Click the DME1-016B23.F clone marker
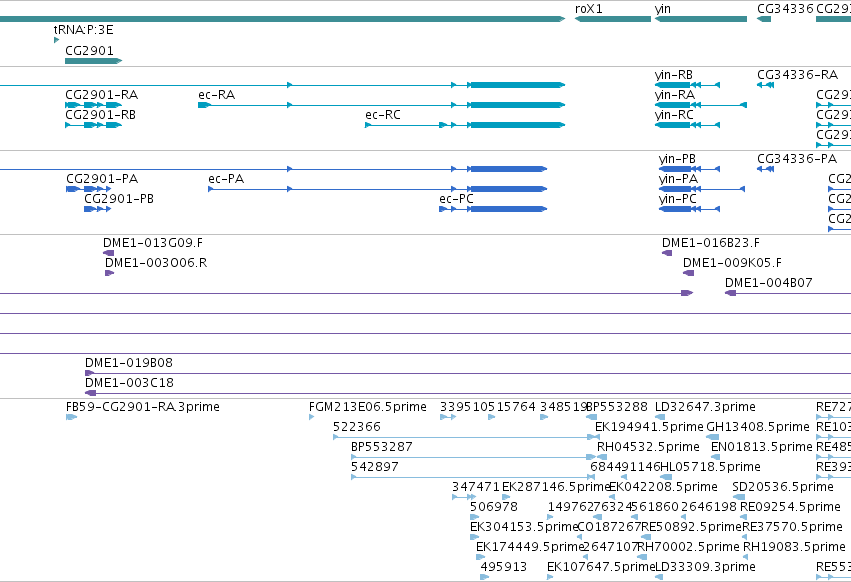851x582 pixels. (667, 253)
